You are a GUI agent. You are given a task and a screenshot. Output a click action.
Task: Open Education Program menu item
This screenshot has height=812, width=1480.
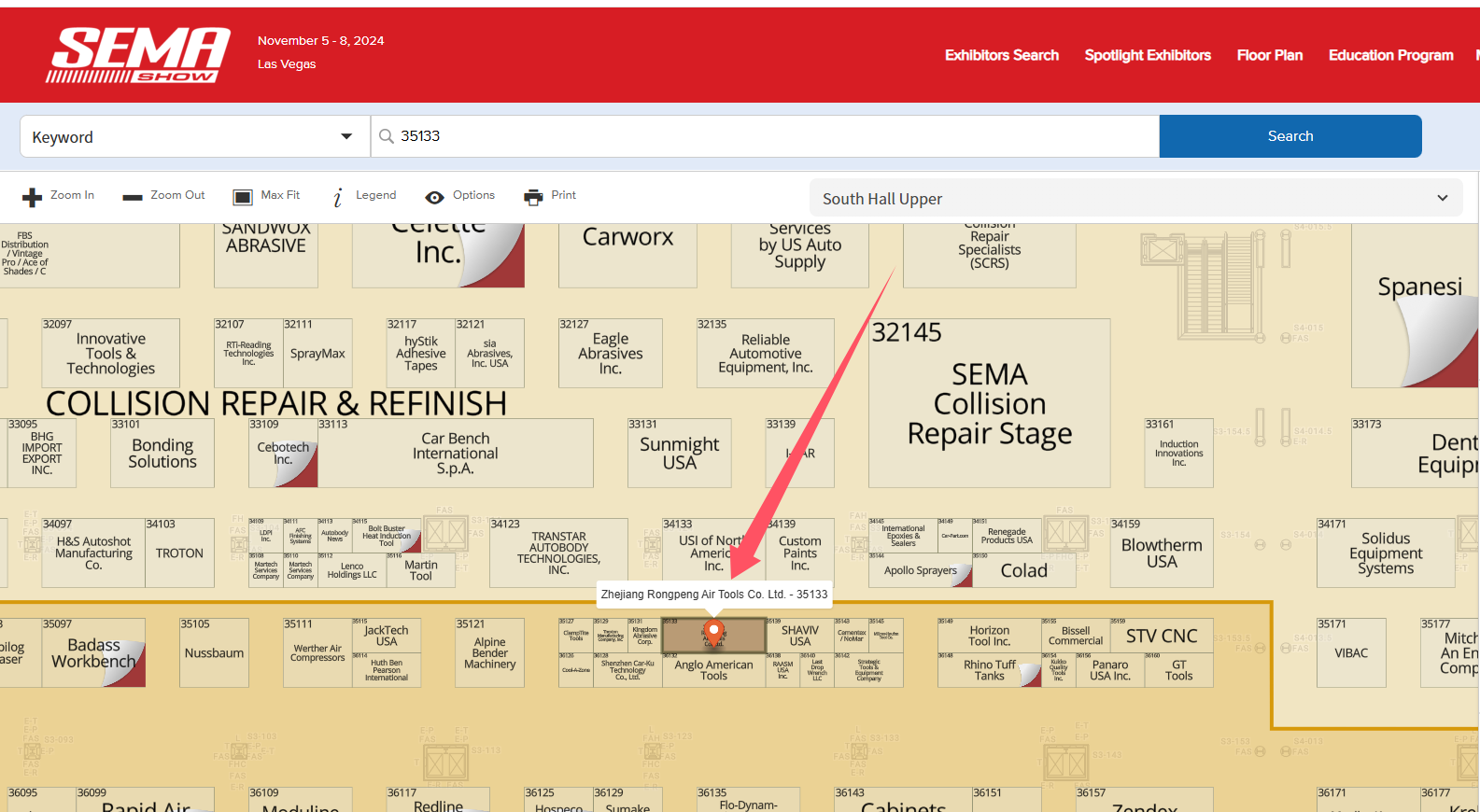click(x=1391, y=55)
